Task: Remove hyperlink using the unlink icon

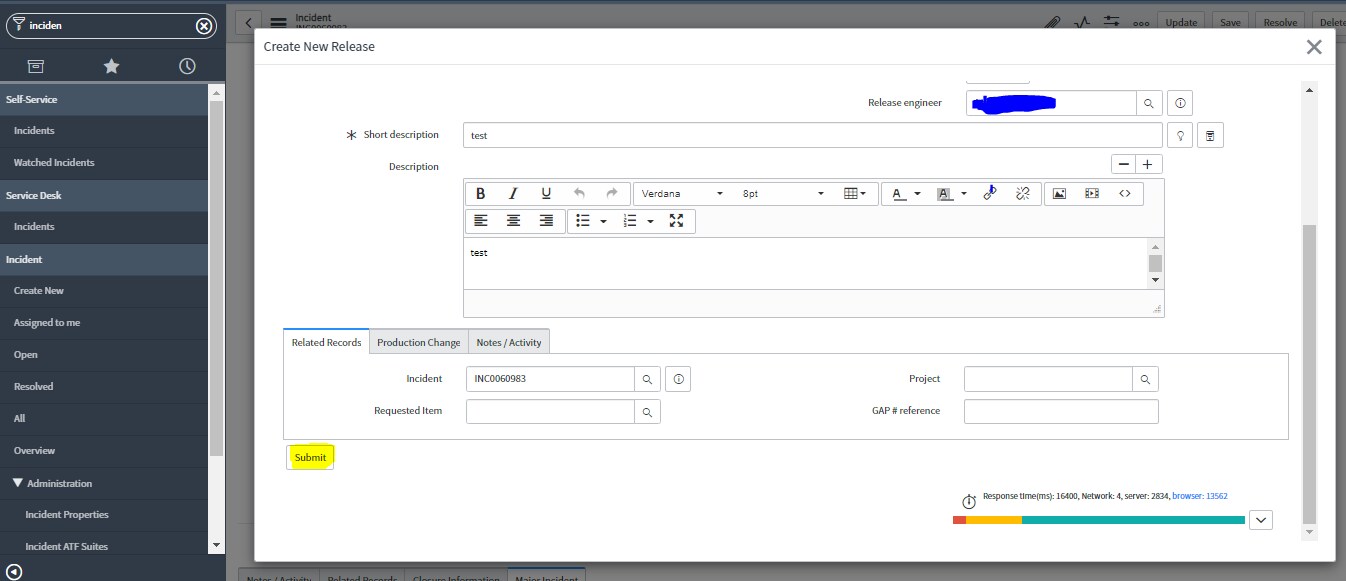Action: click(x=1023, y=193)
